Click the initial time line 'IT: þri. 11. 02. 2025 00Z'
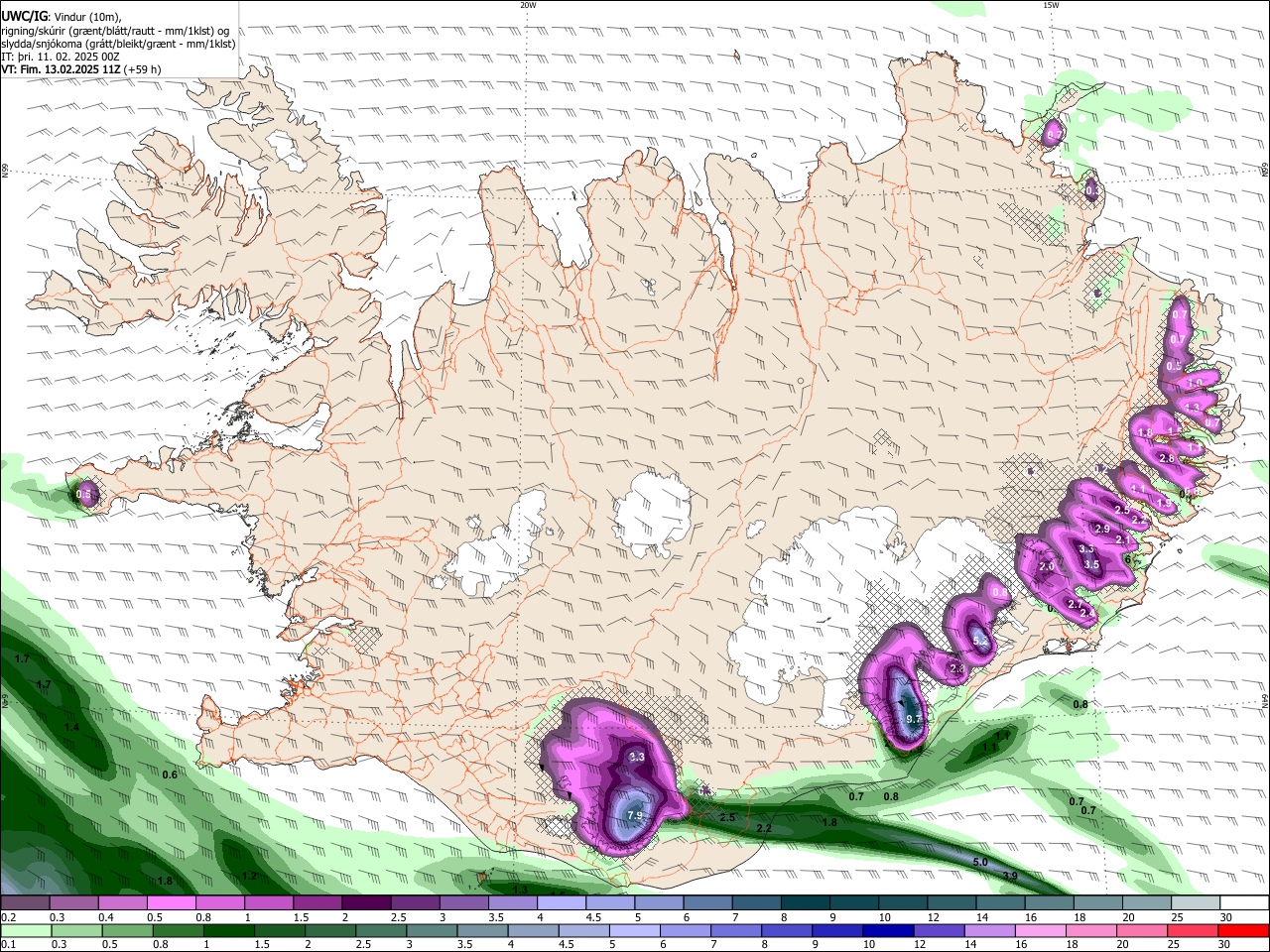Screen dimensions: 1270x952 pos(60,57)
